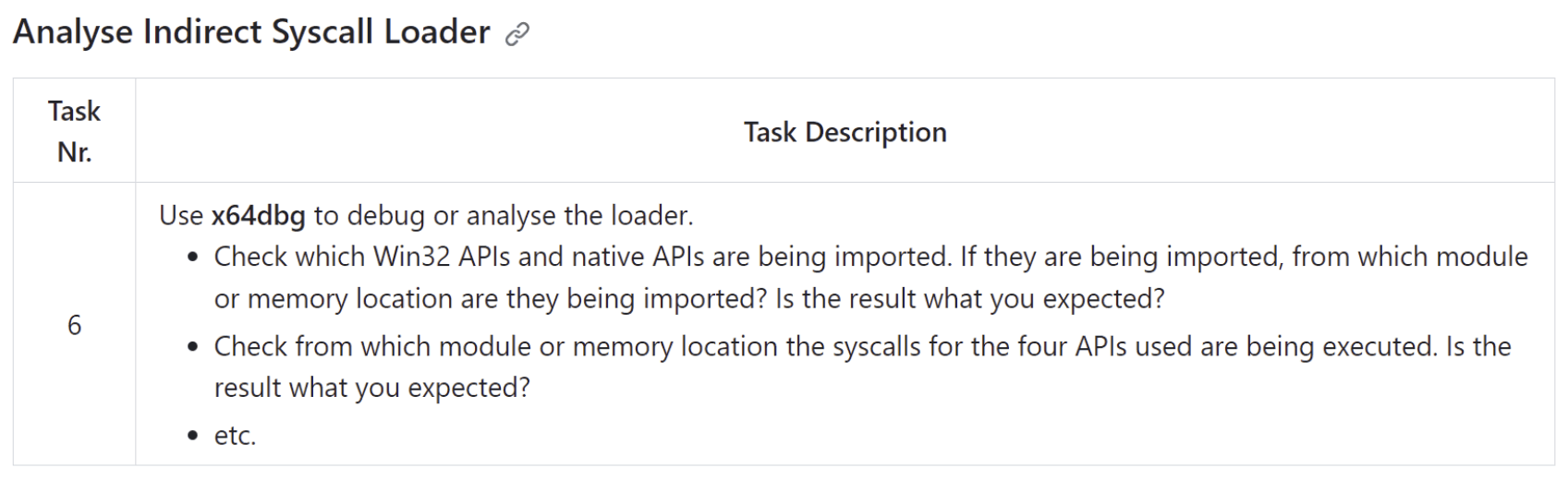This screenshot has height=480, width=1568.
Task: Click the bullet point before 'Check which Win32 APIs'
Action: 192,258
